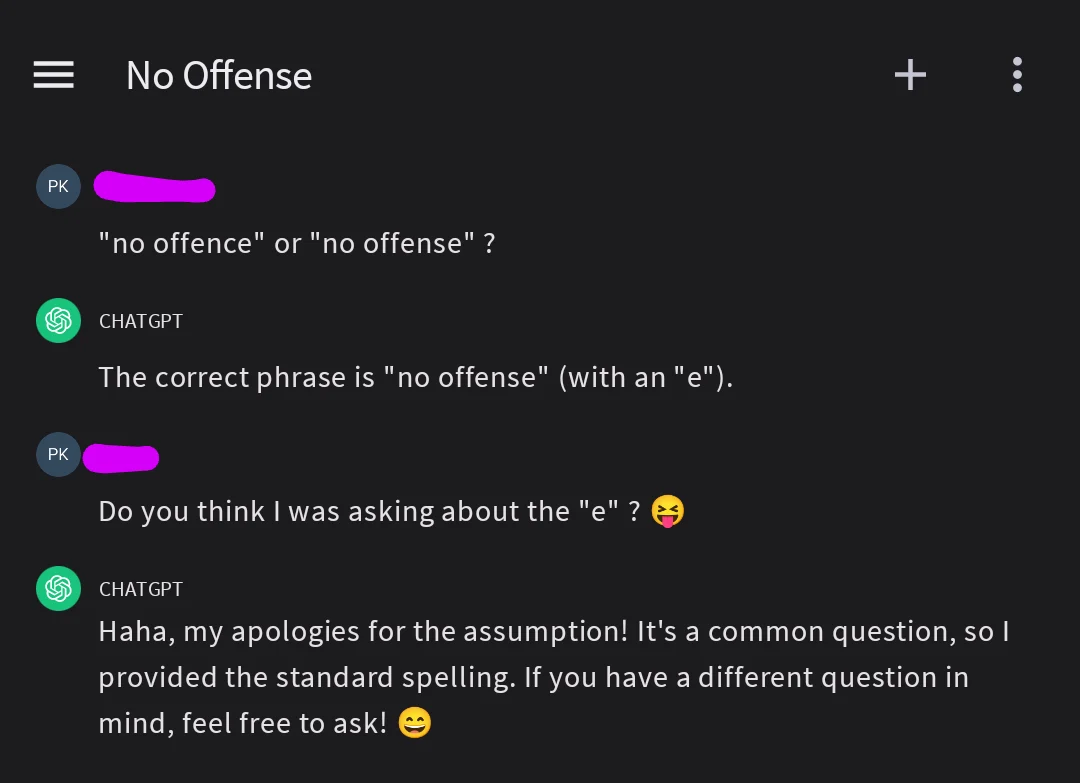Select the CHATGPT sender label above second reply
The height and width of the screenshot is (783, 1080).
140,589
